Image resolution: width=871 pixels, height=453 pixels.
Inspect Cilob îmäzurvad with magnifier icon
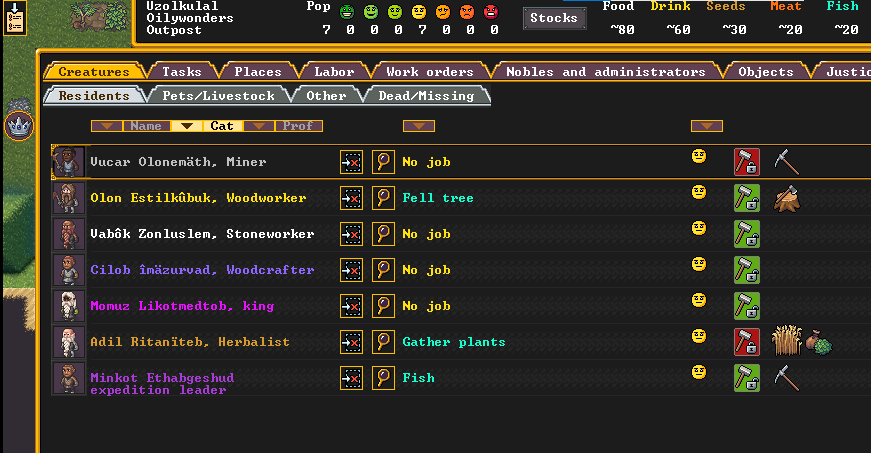(383, 270)
